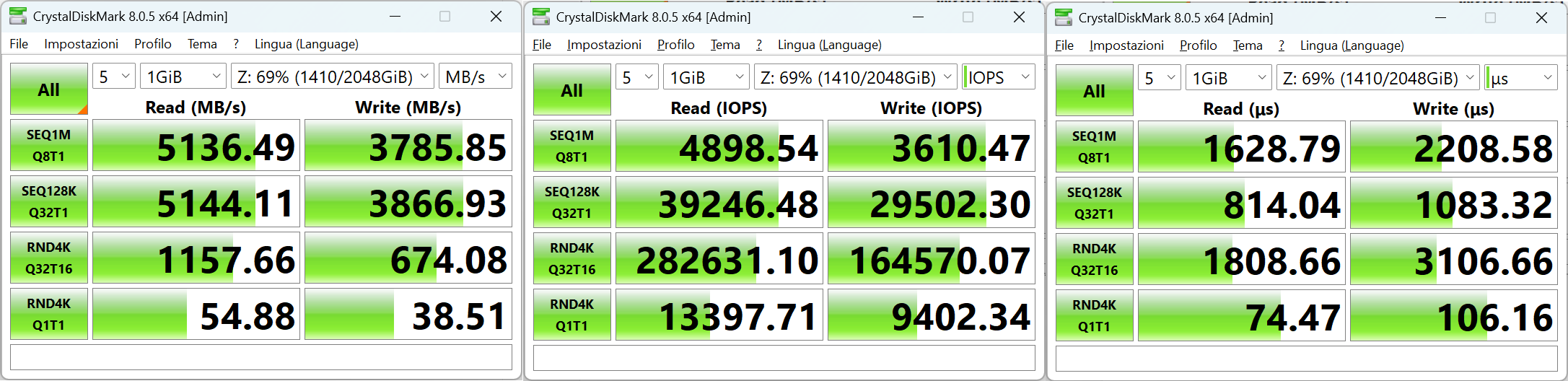The image size is (1568, 381).
Task: Open the 1GiB test size dropdown in the MB/s window
Action: pos(183,76)
